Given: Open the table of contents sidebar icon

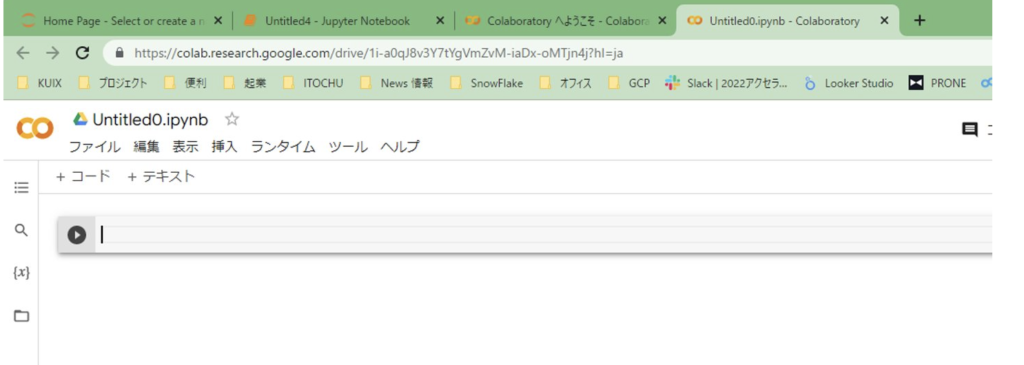Looking at the screenshot, I should 22,188.
